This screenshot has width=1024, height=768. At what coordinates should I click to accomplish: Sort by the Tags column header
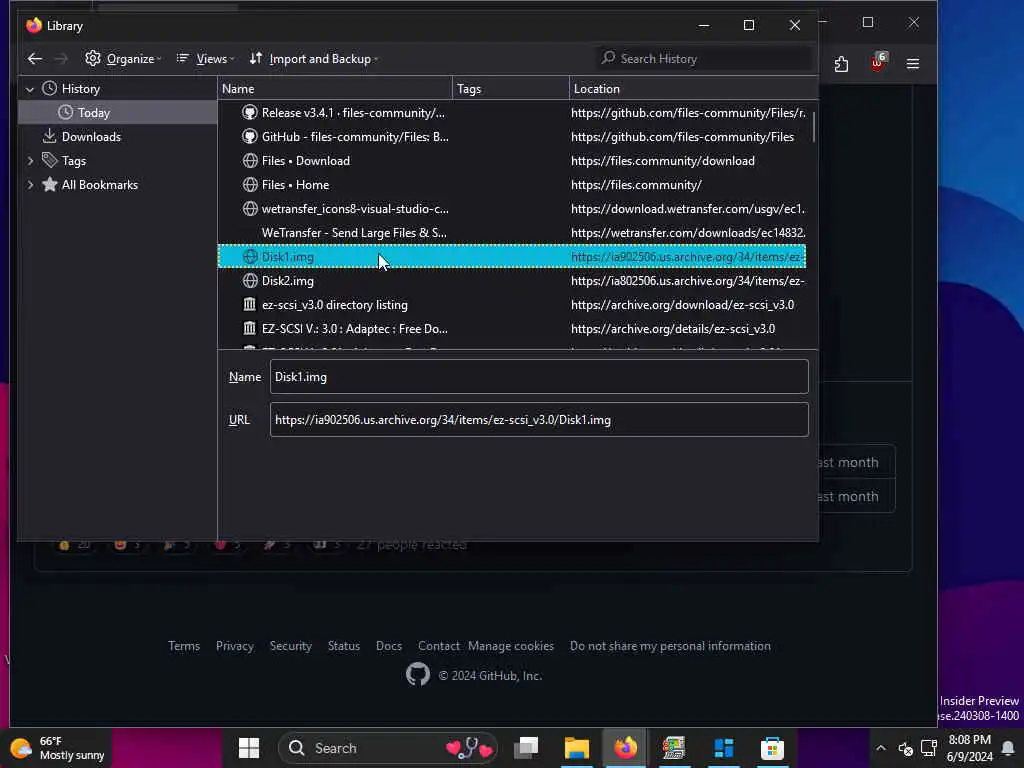click(511, 89)
